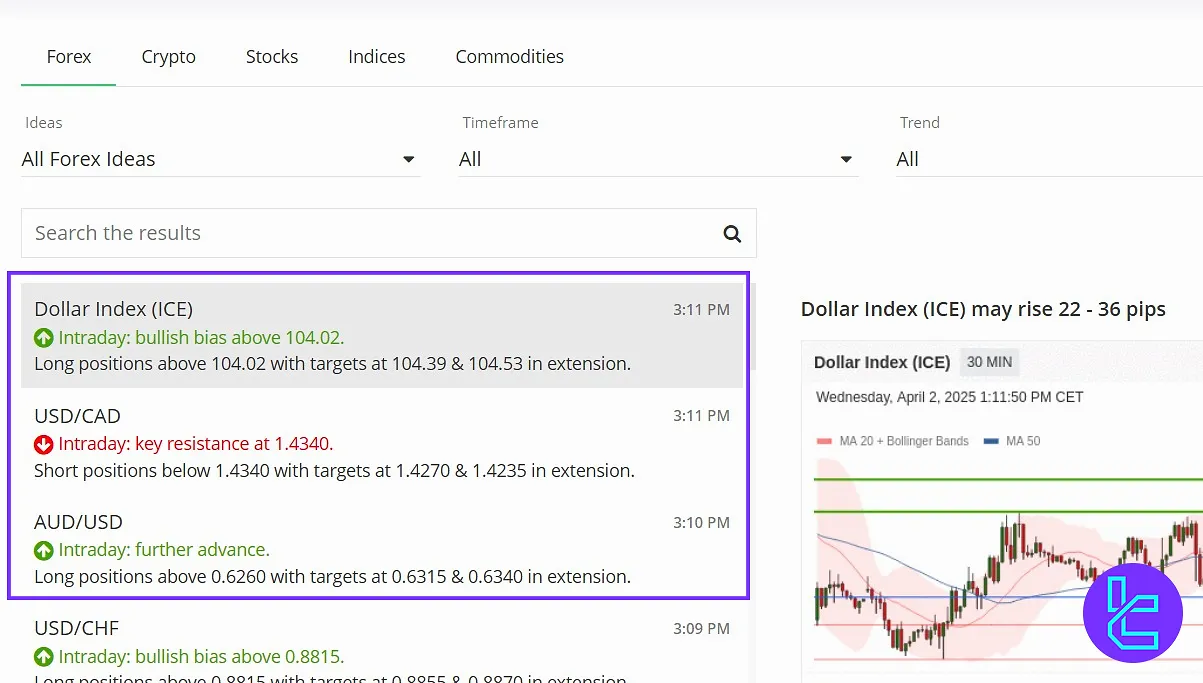
Task: Open the All Forex Ideas dropdown
Action: coord(220,160)
